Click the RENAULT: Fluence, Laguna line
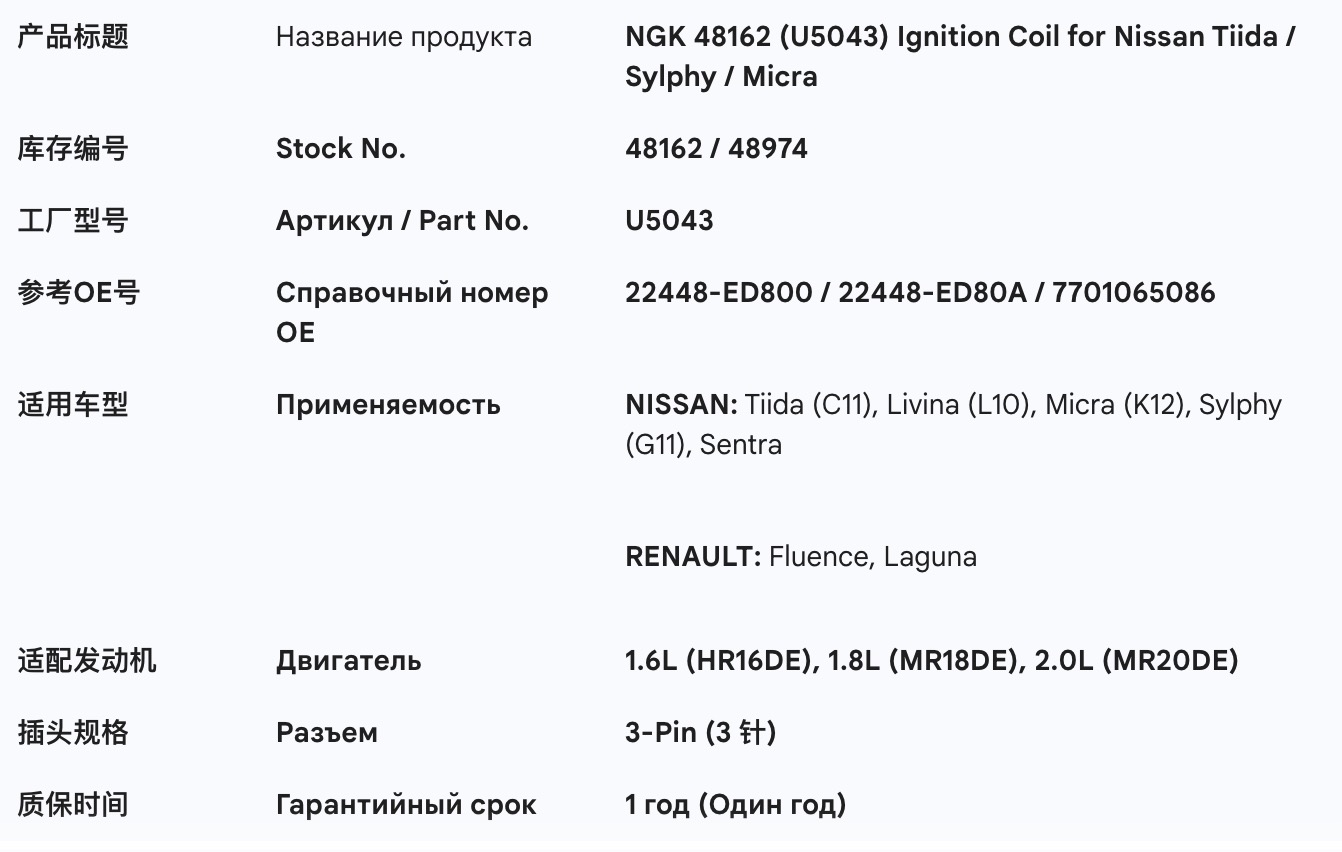 (x=800, y=557)
